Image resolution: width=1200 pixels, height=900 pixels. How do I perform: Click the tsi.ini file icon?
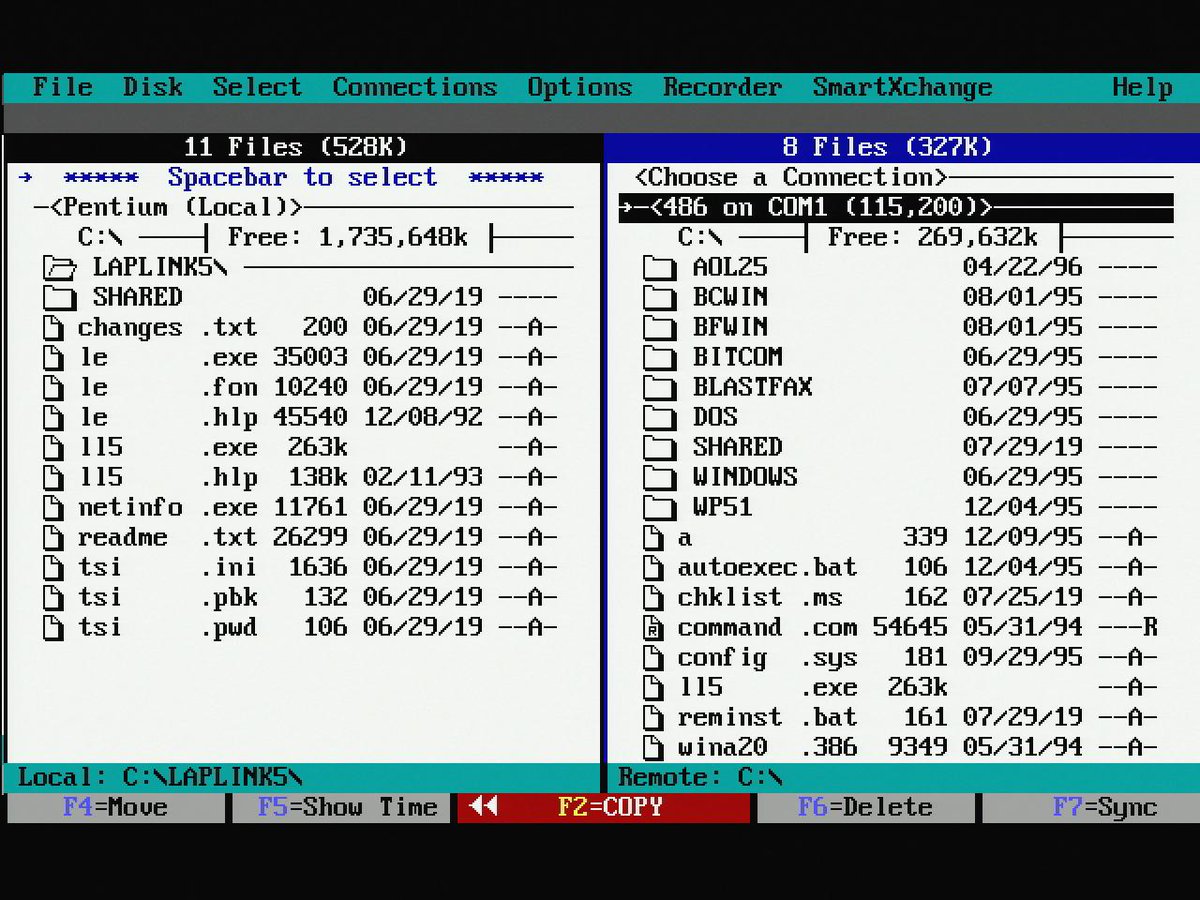point(54,567)
